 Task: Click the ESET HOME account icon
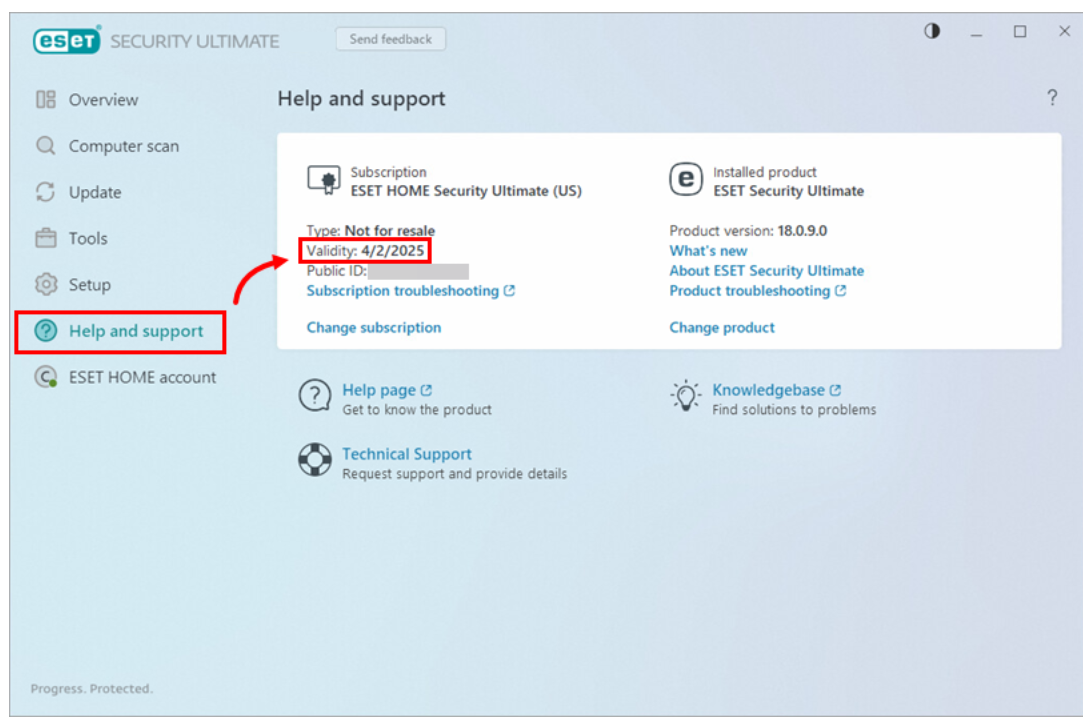click(x=46, y=377)
